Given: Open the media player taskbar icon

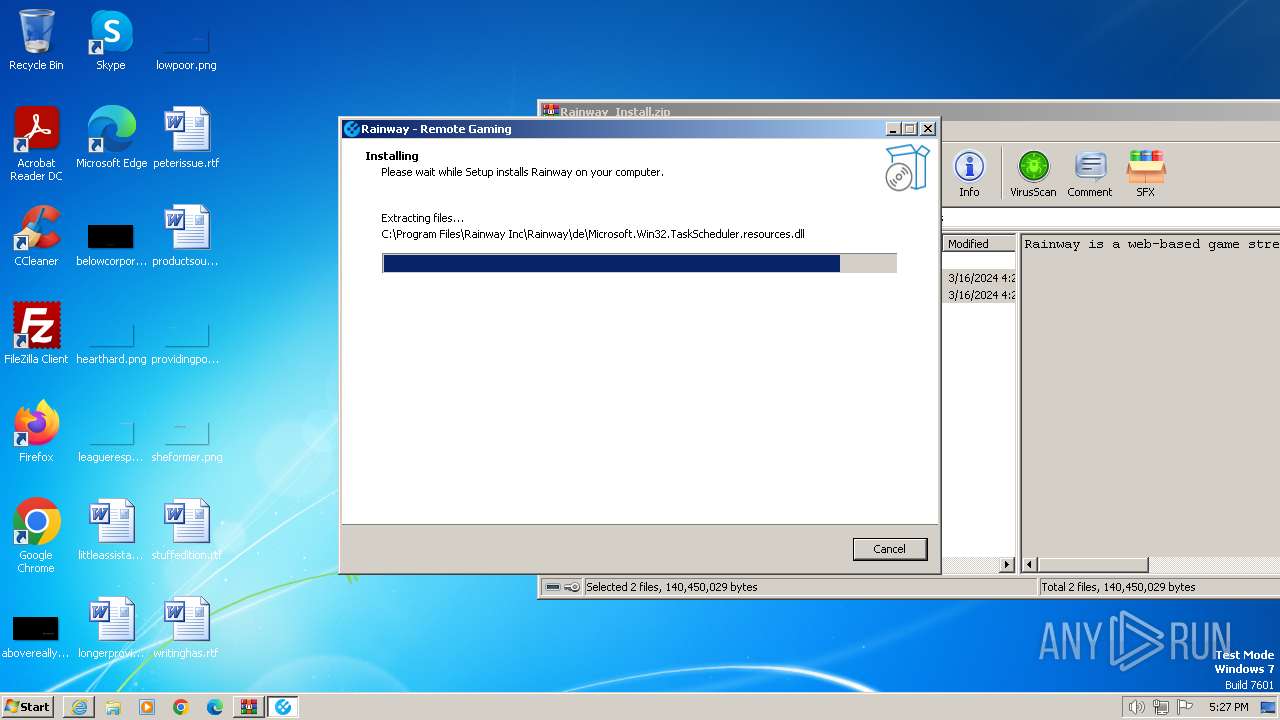Looking at the screenshot, I should coord(147,707).
